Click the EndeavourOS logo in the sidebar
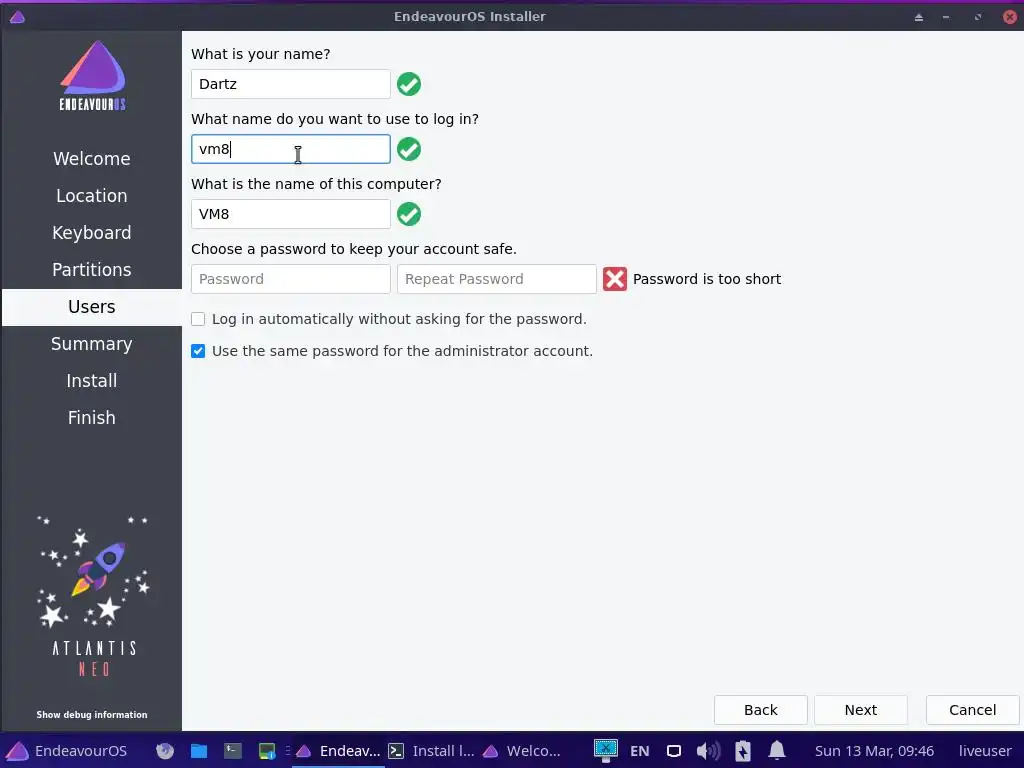1024x768 pixels. [x=92, y=76]
